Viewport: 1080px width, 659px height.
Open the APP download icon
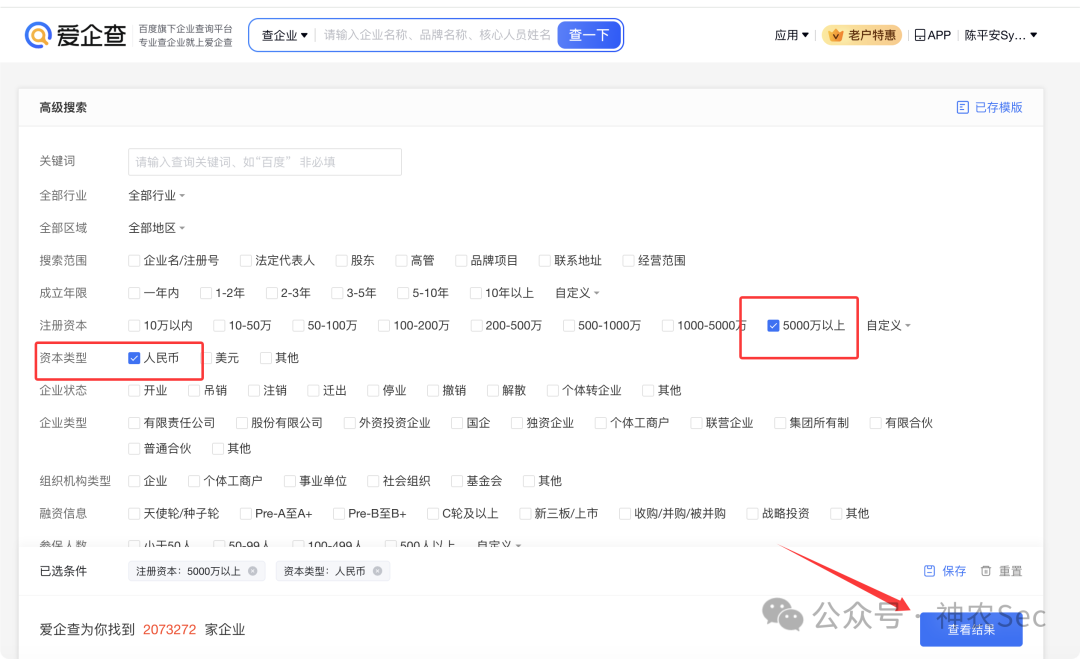click(x=933, y=35)
